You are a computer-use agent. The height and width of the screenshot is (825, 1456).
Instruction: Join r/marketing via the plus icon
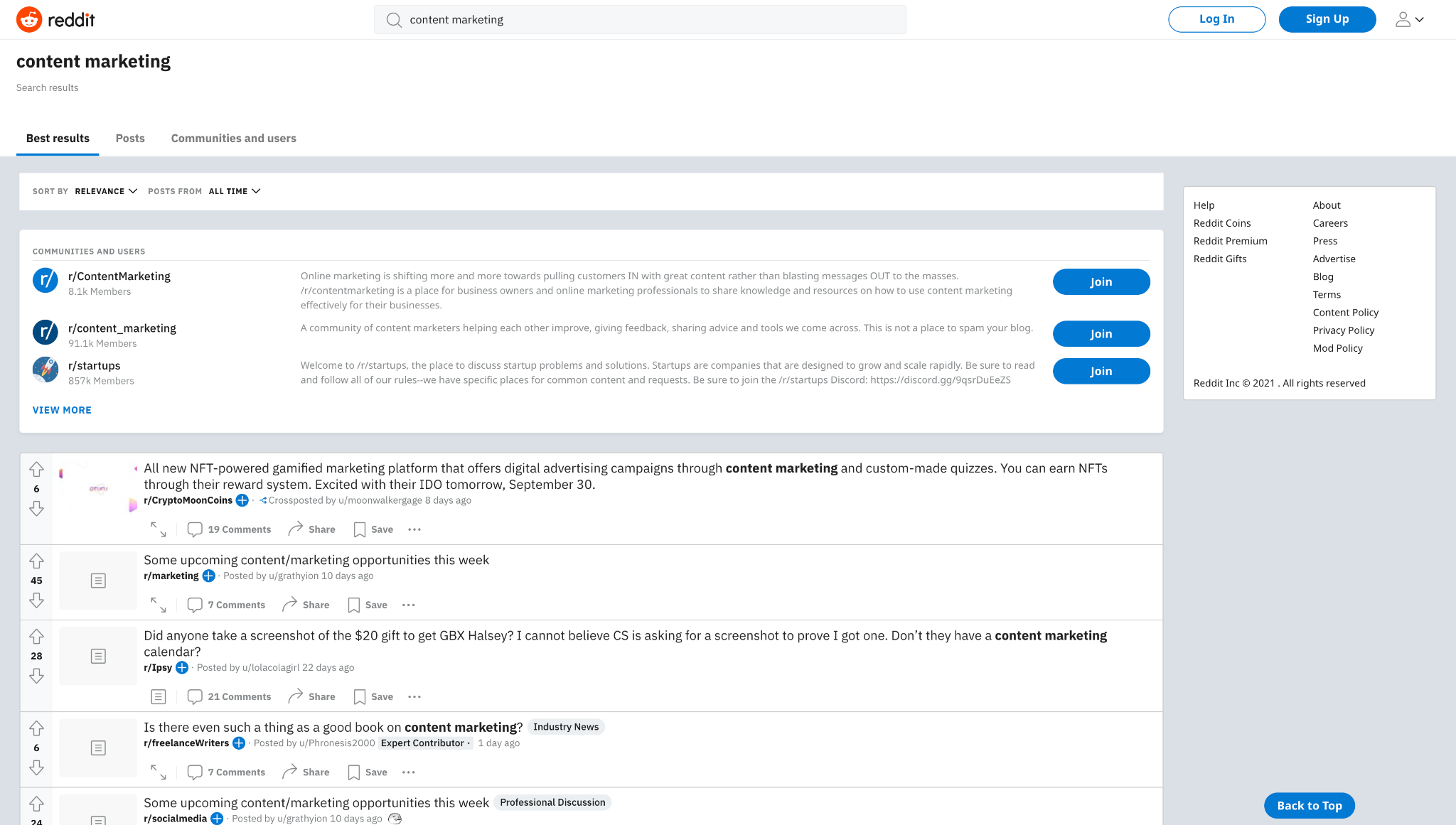pos(209,576)
